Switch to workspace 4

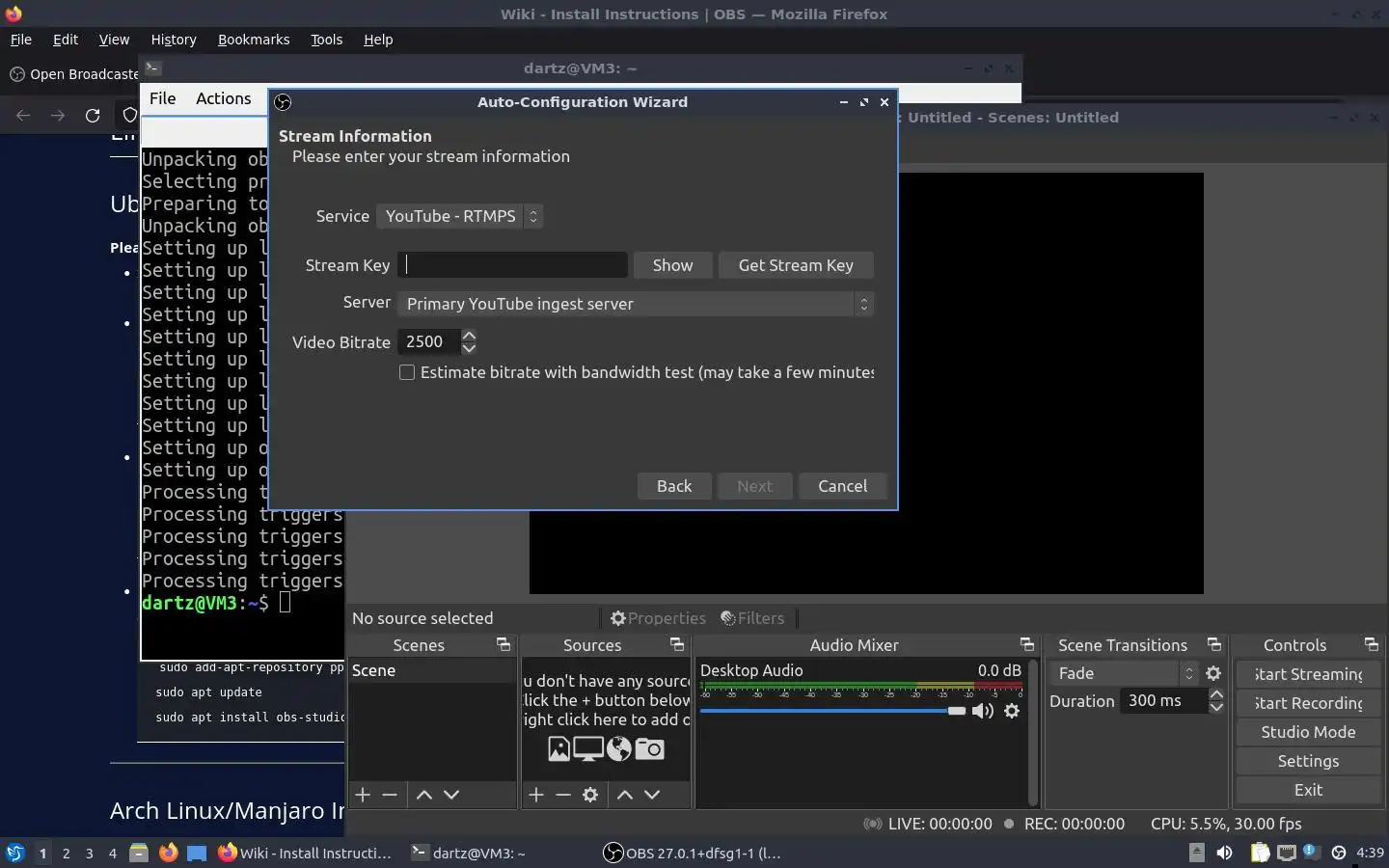click(x=113, y=853)
